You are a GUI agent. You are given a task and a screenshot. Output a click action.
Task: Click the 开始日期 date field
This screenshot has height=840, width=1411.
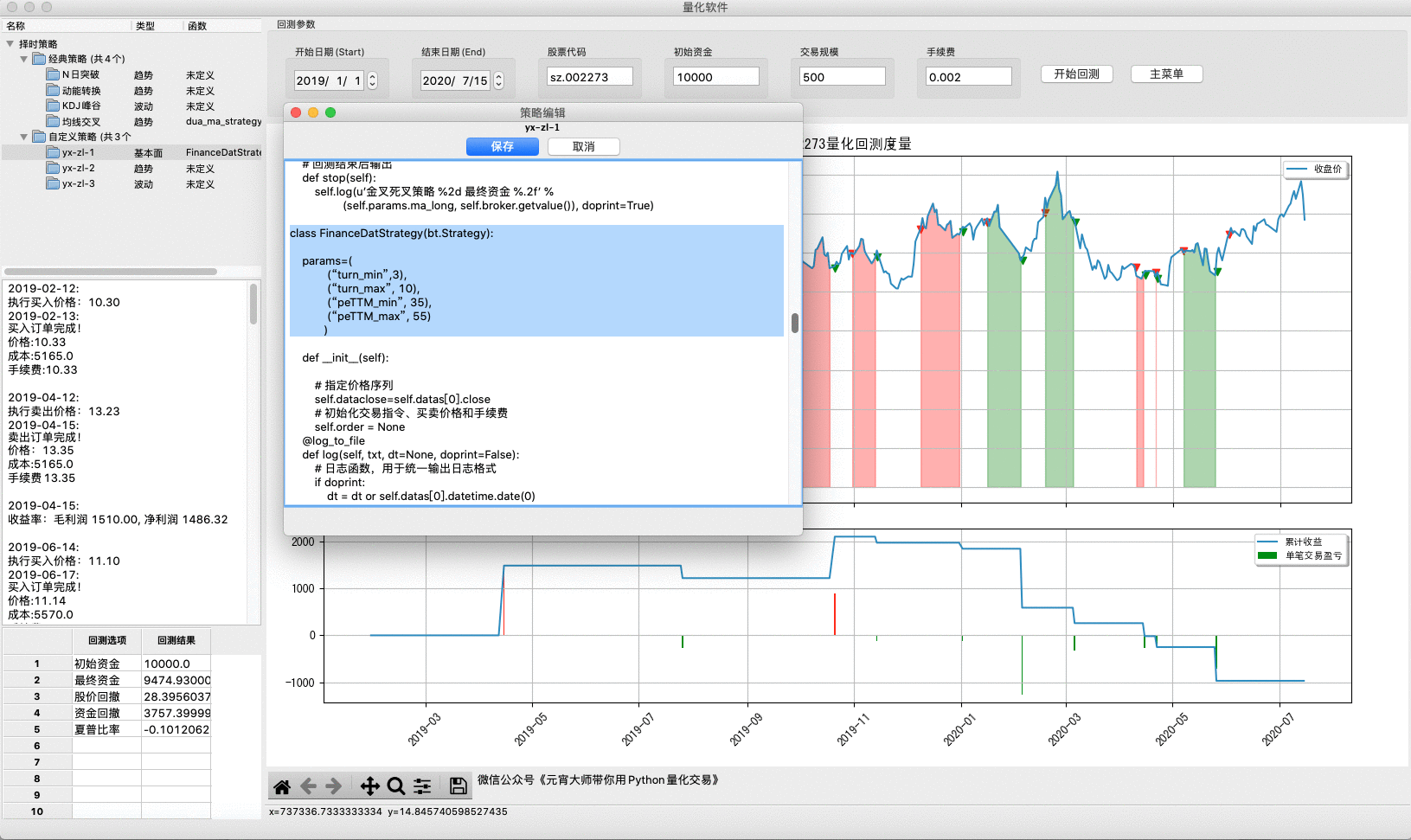(330, 80)
